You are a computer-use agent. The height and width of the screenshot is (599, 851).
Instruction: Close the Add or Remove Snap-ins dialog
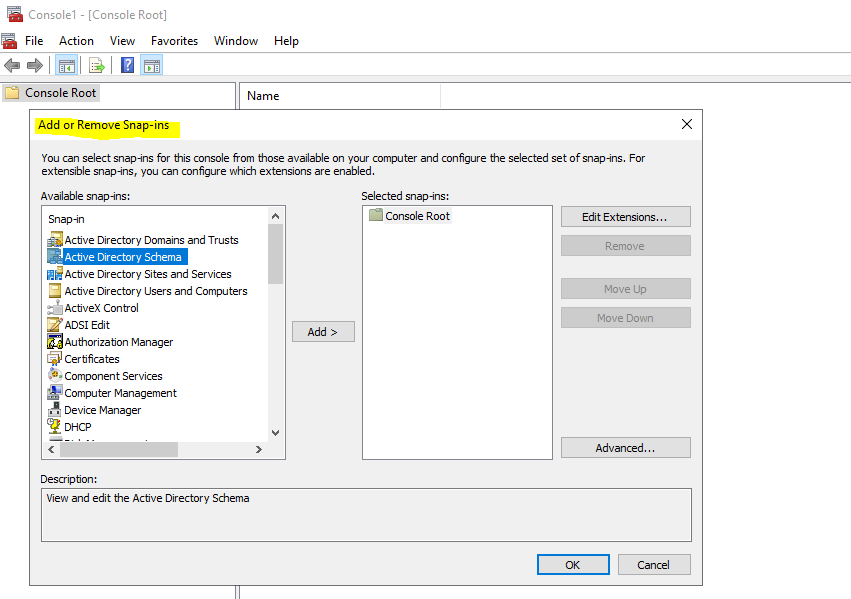tap(687, 124)
